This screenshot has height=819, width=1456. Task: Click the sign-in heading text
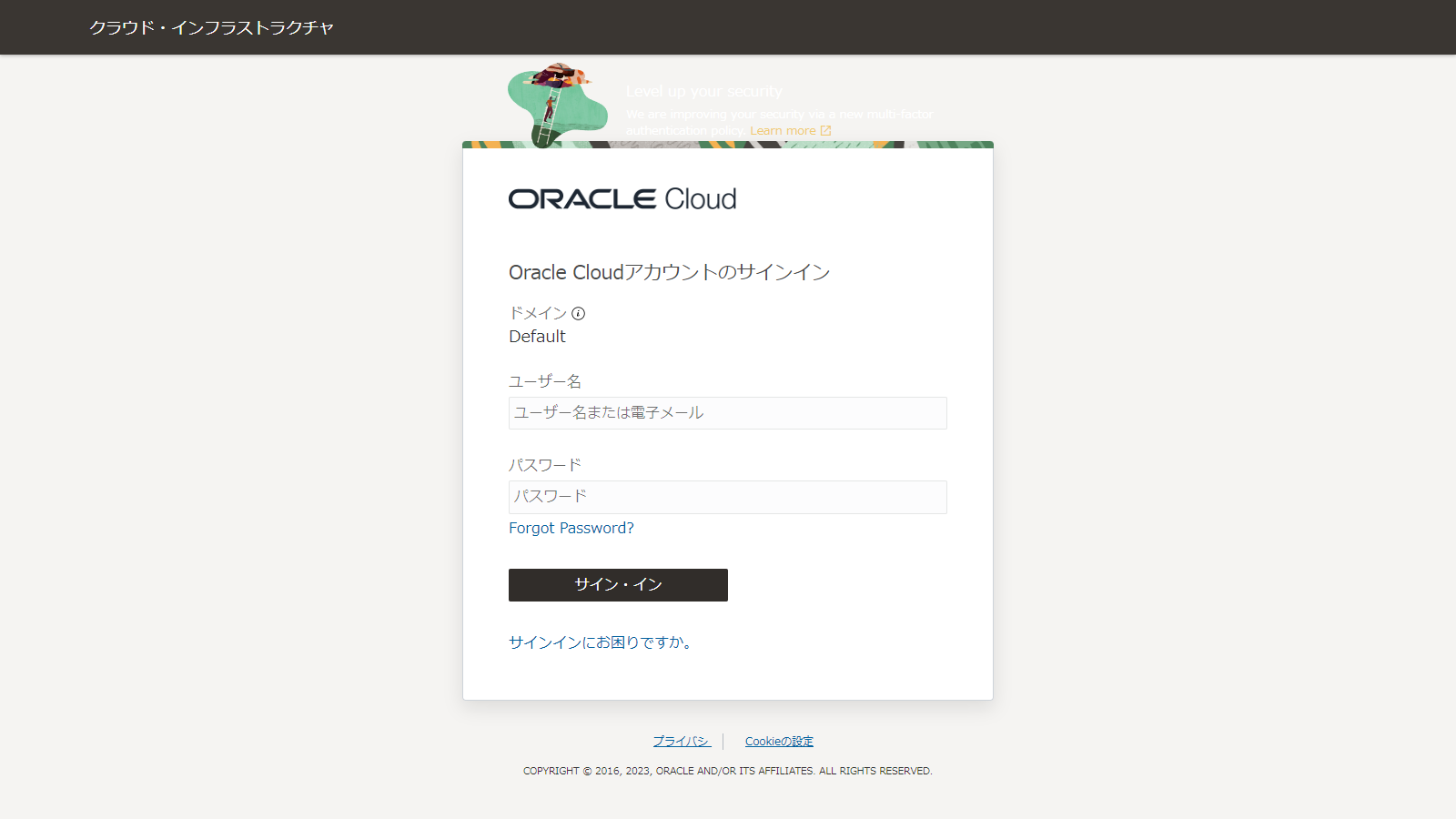click(669, 272)
